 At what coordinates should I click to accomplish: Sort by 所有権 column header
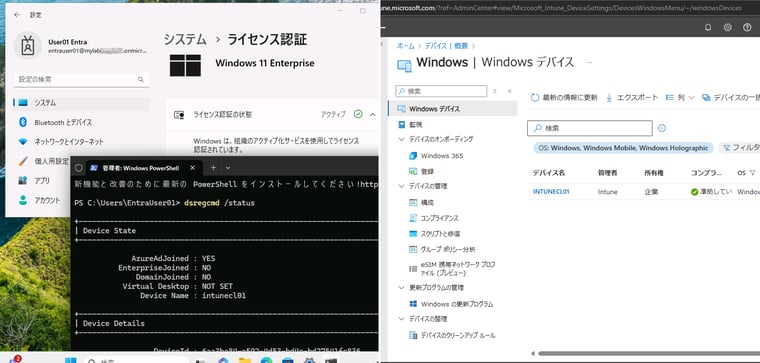pos(653,173)
